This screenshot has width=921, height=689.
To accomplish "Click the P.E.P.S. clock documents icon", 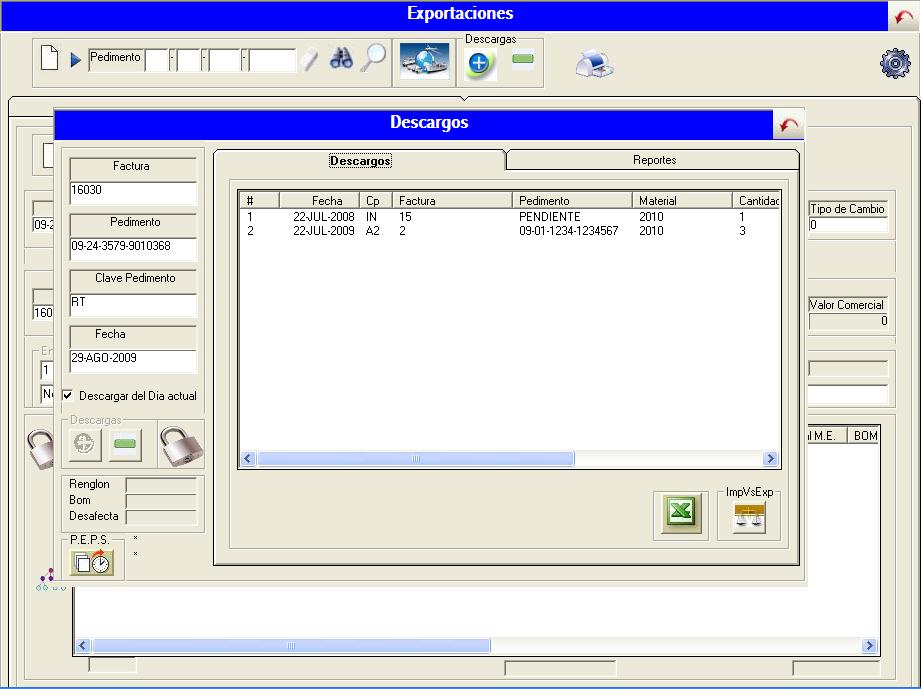I will click(x=92, y=562).
